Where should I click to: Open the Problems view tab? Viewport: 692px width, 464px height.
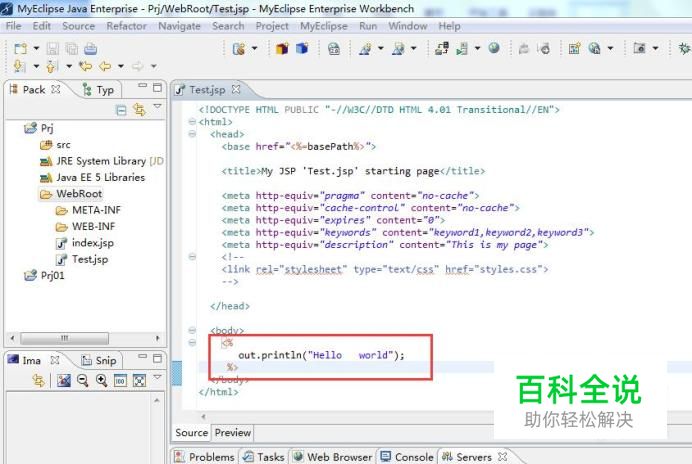[x=205, y=457]
